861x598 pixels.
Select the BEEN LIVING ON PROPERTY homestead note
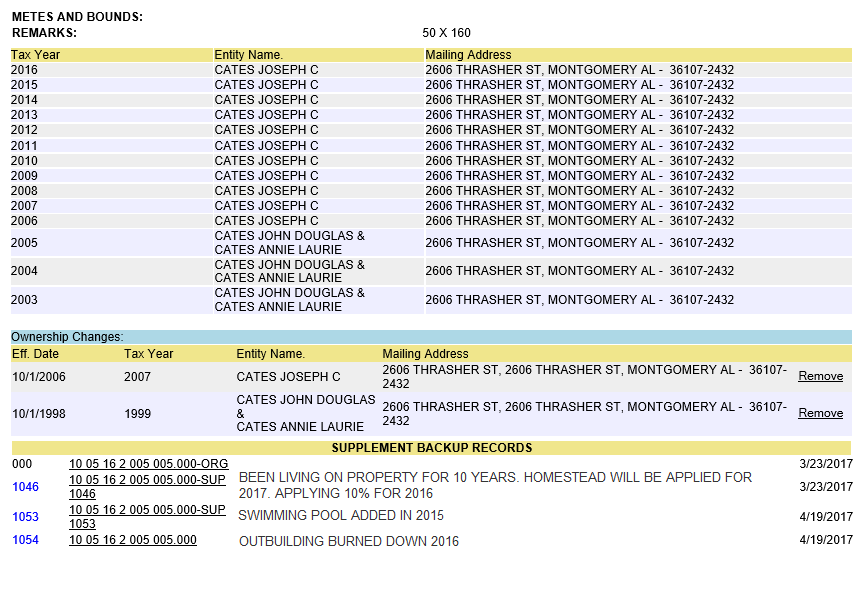[x=495, y=485]
